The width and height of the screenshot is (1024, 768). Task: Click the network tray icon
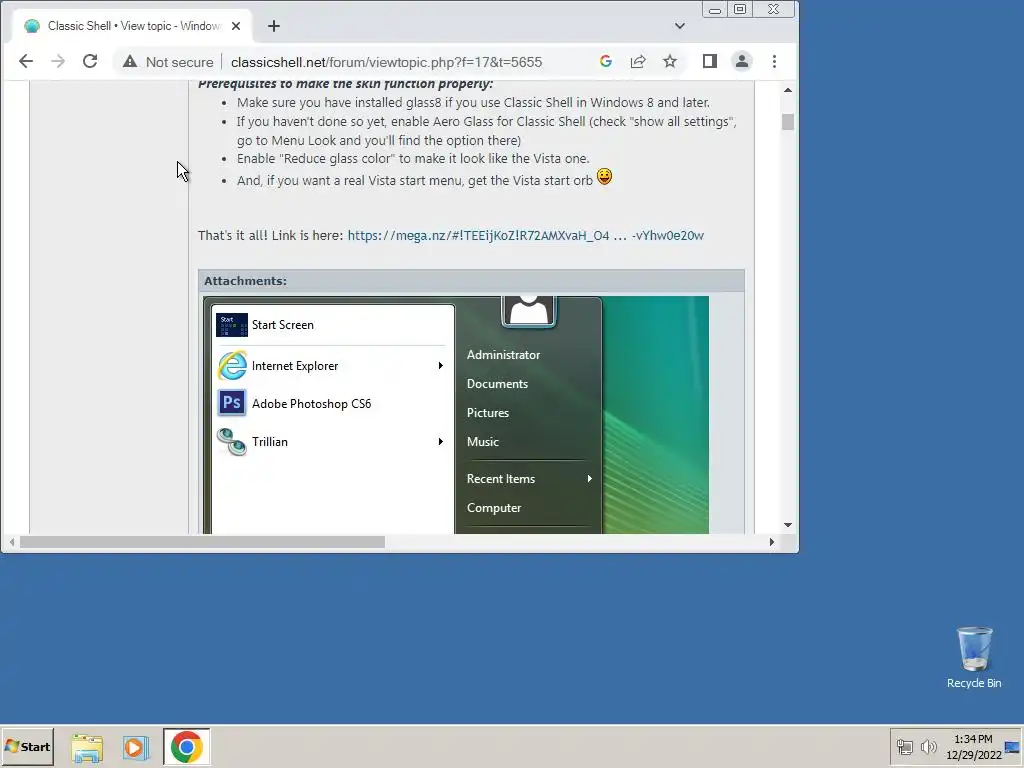[x=904, y=746]
